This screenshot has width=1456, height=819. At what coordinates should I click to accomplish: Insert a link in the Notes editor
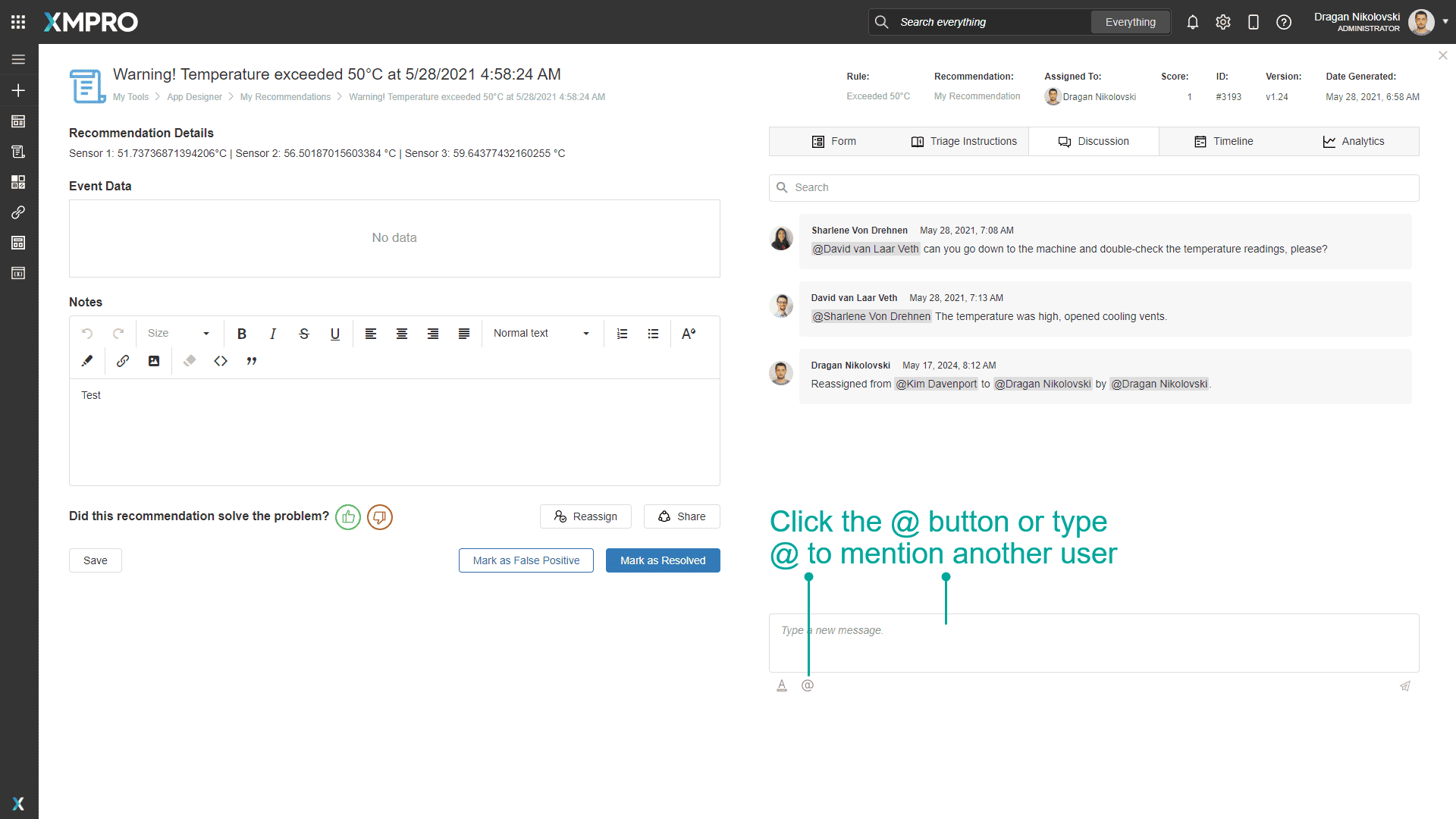click(x=122, y=361)
